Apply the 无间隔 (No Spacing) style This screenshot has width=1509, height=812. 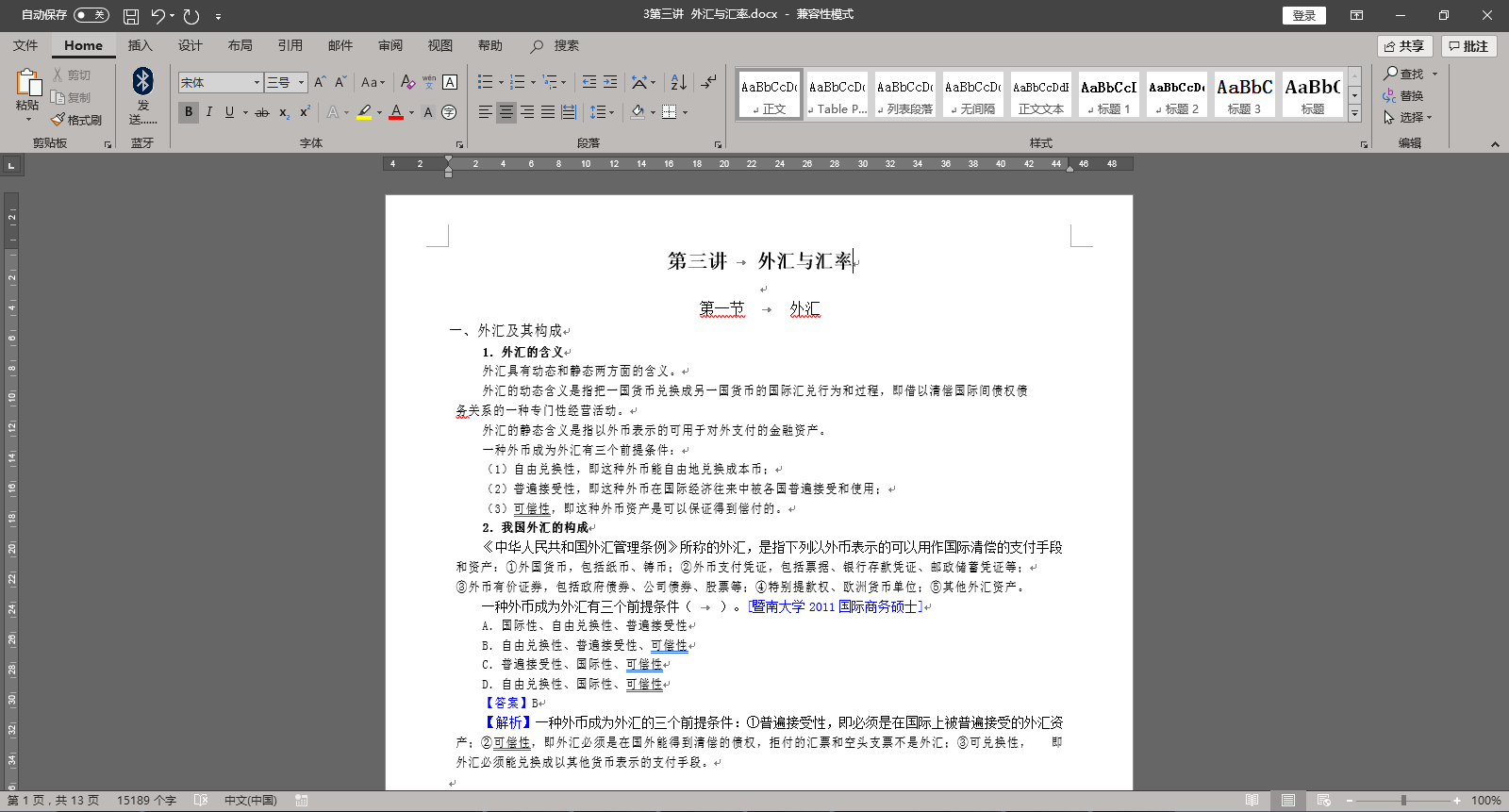click(x=972, y=95)
